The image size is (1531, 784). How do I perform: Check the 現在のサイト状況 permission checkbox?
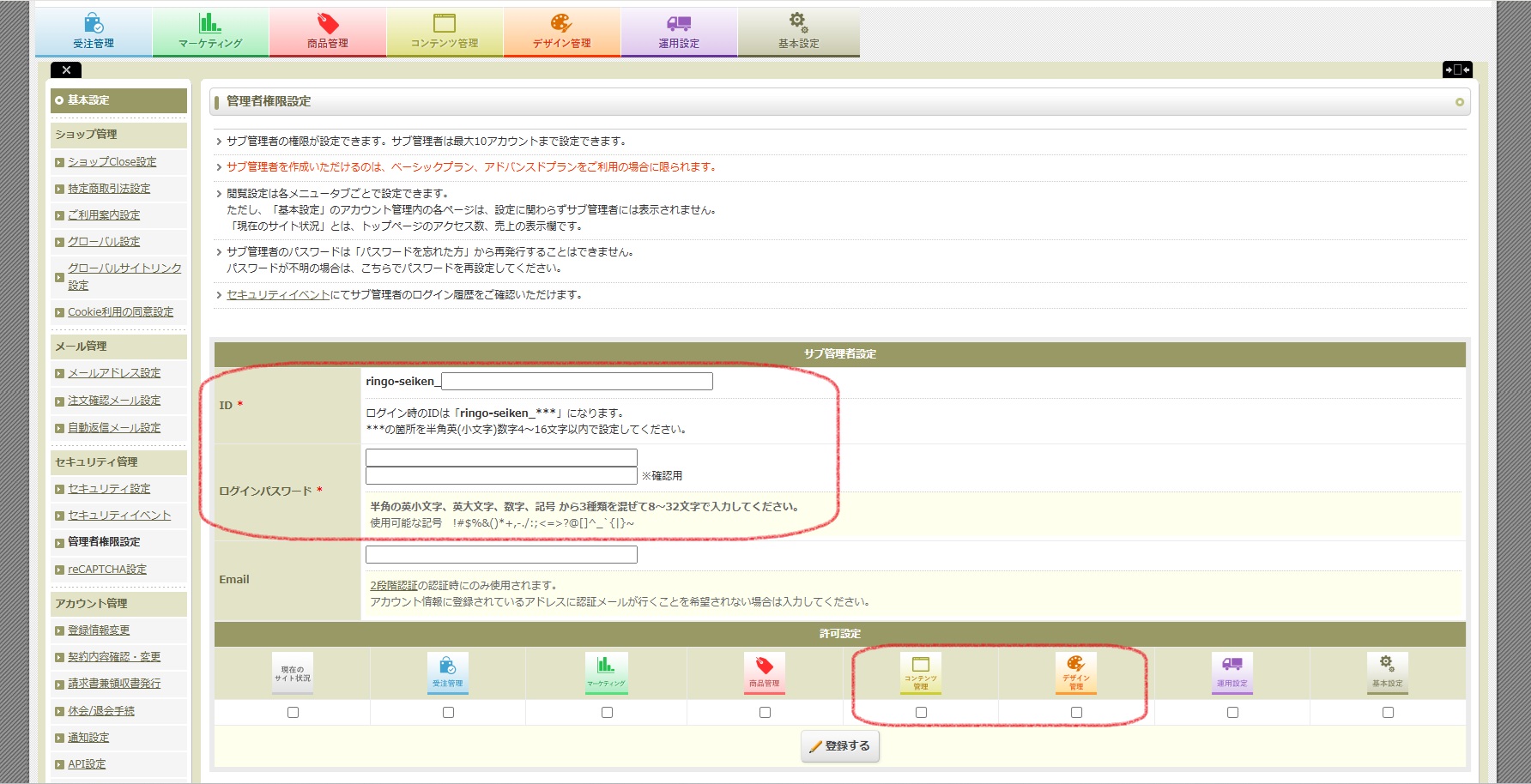293,712
